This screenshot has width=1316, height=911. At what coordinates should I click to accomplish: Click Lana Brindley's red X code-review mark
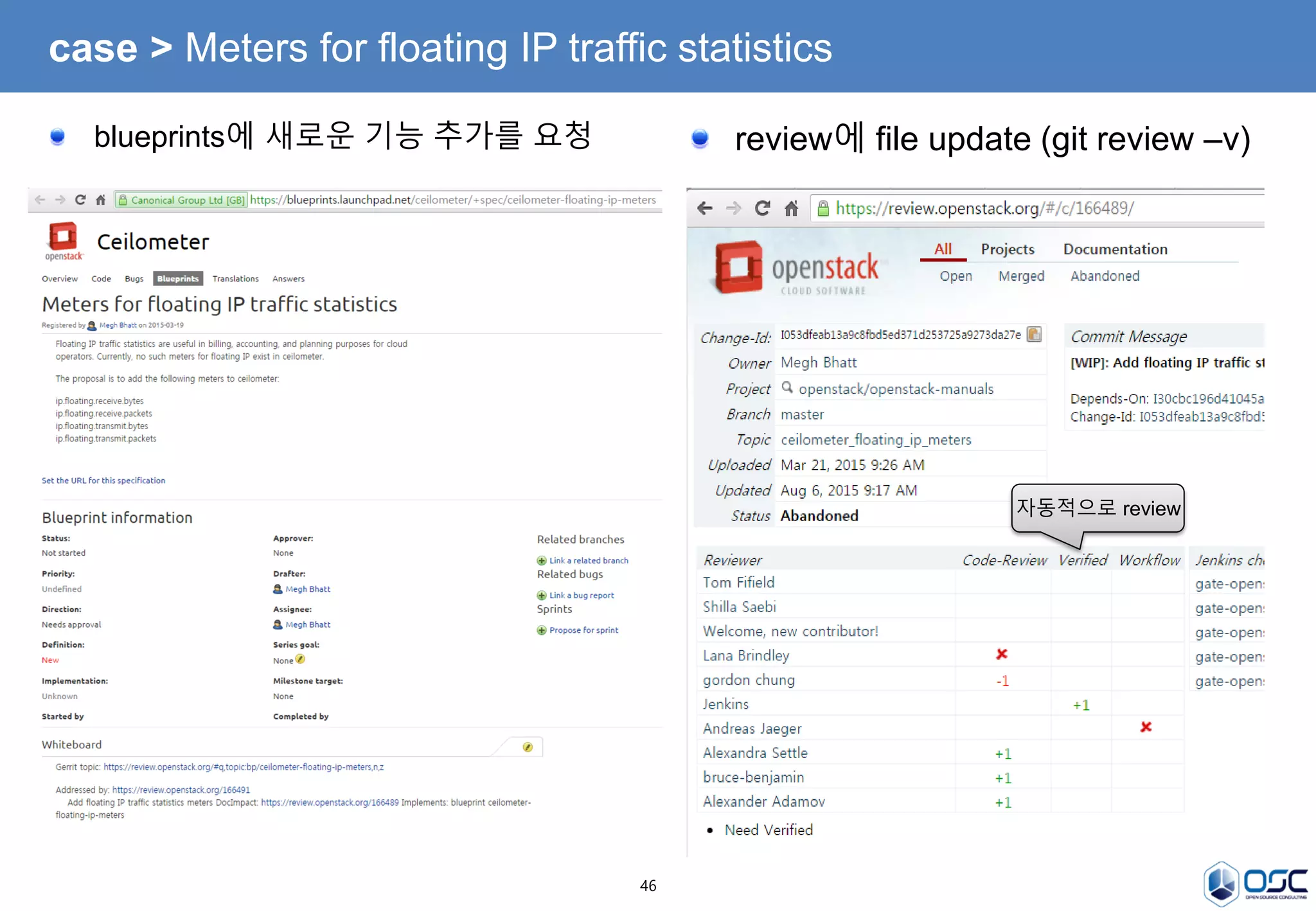1002,654
